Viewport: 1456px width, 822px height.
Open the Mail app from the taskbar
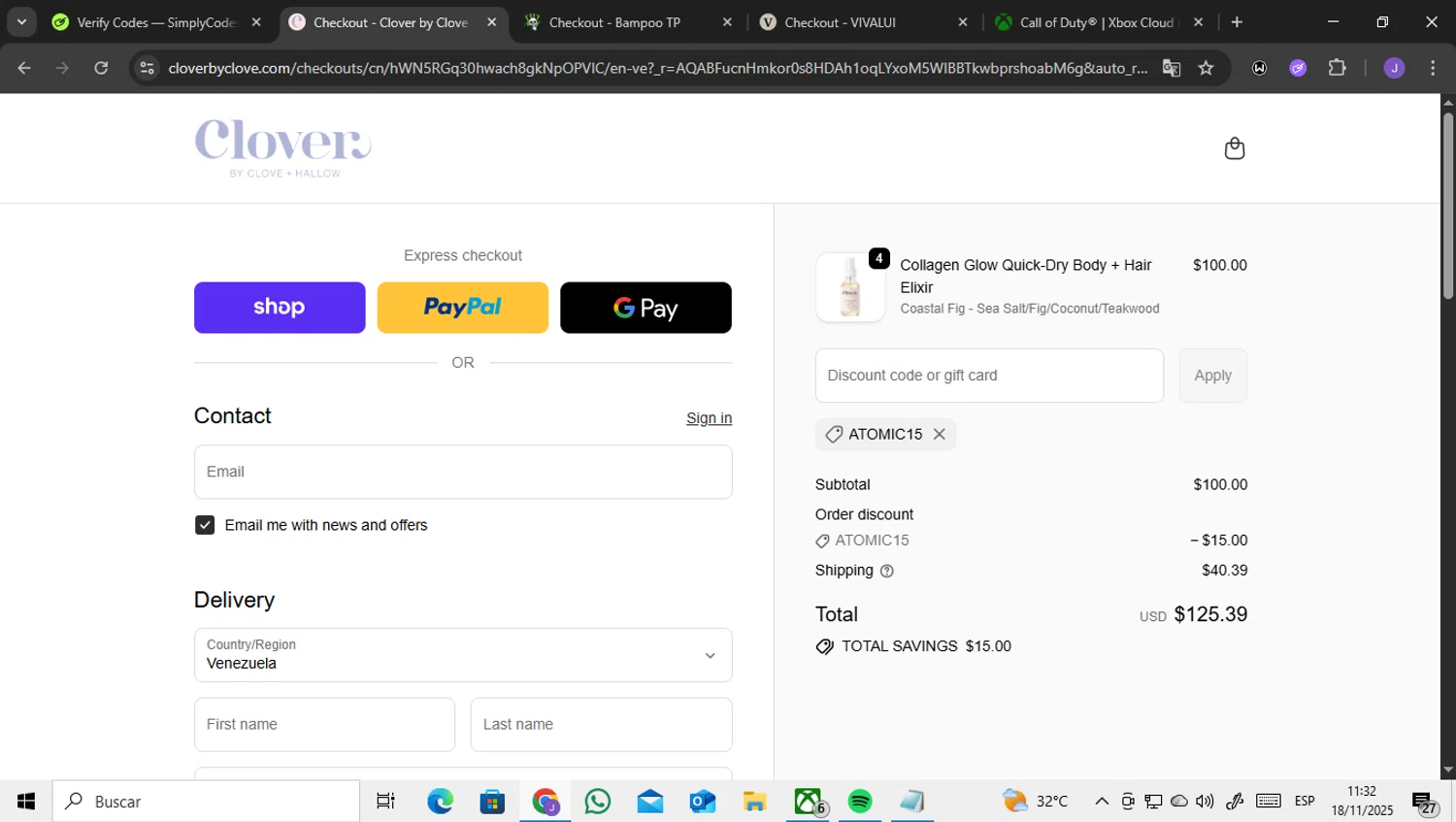point(650,801)
